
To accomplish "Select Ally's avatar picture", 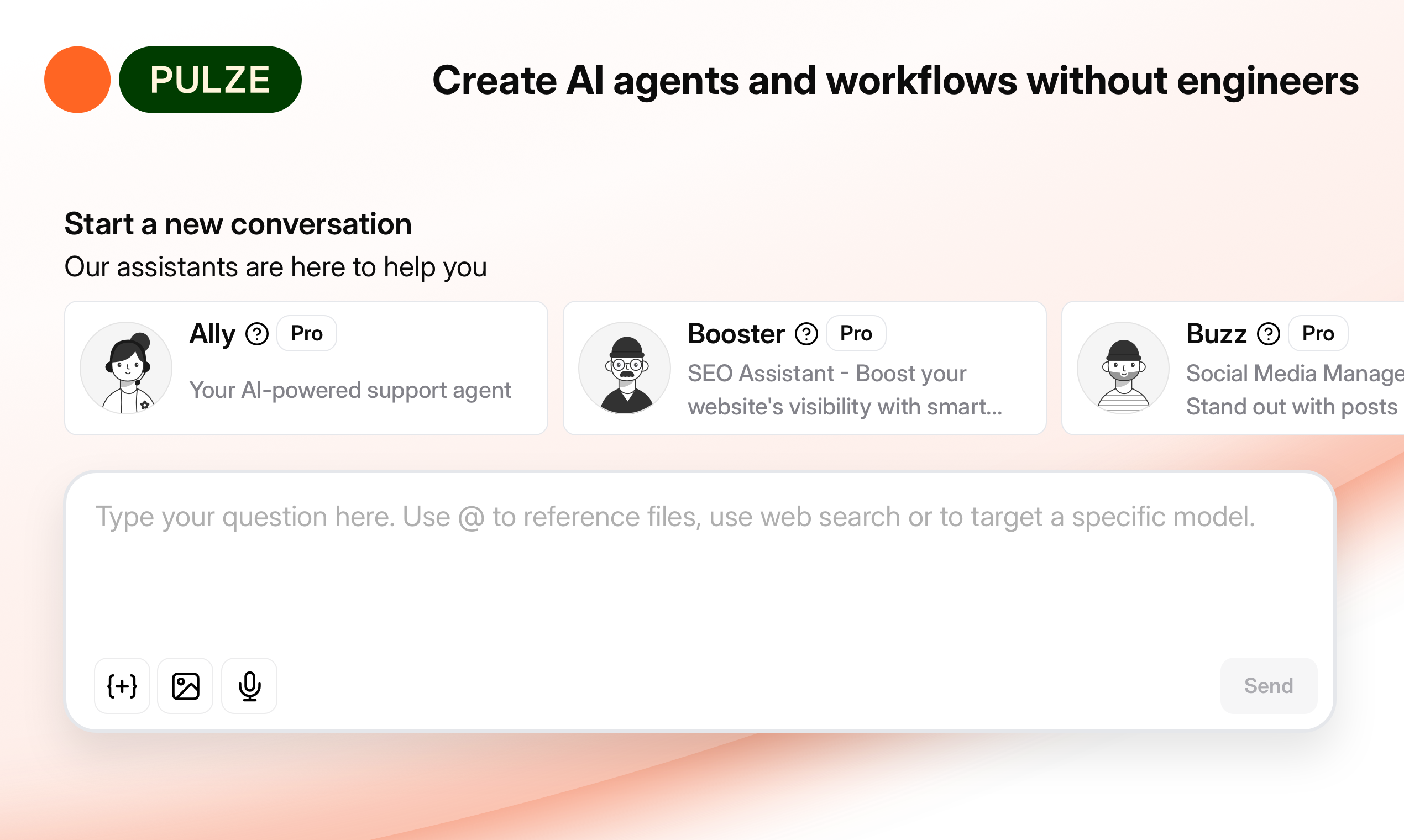I will pos(126,368).
